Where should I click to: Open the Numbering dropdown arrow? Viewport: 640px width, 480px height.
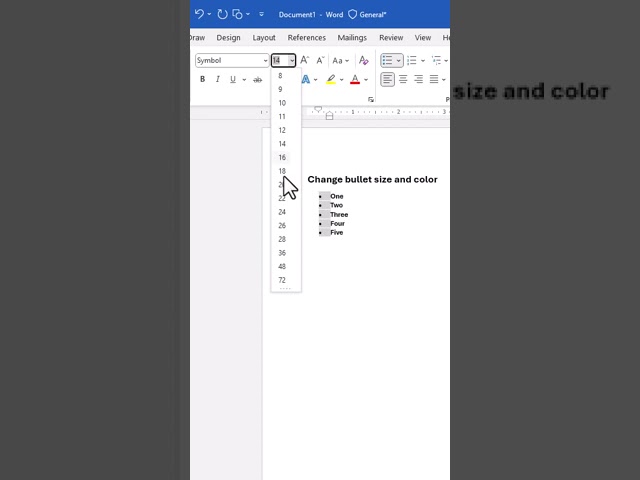(x=423, y=60)
